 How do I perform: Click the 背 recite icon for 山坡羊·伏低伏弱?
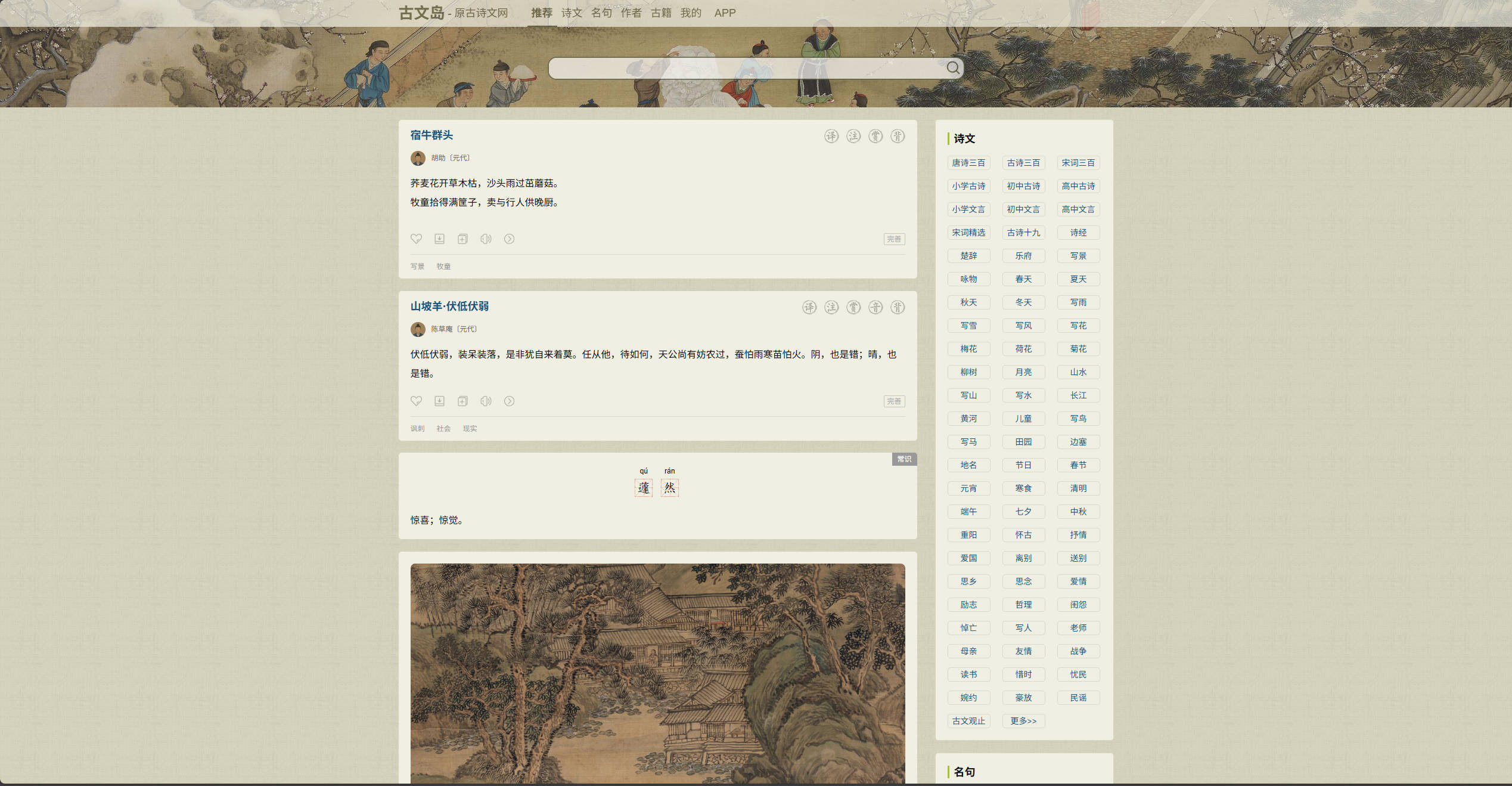[x=897, y=308]
